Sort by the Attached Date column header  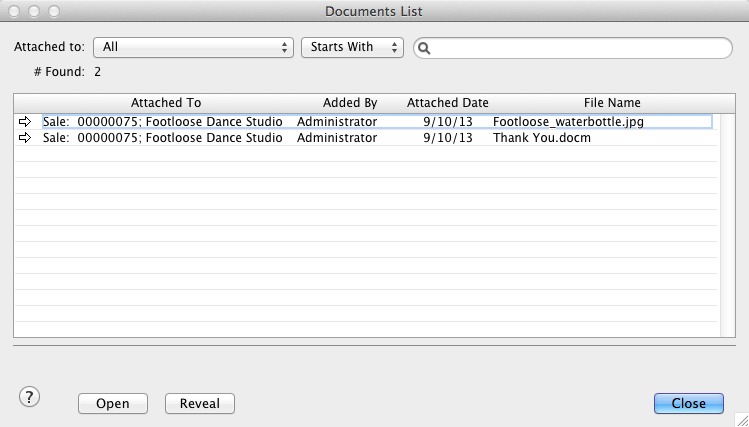coord(447,103)
